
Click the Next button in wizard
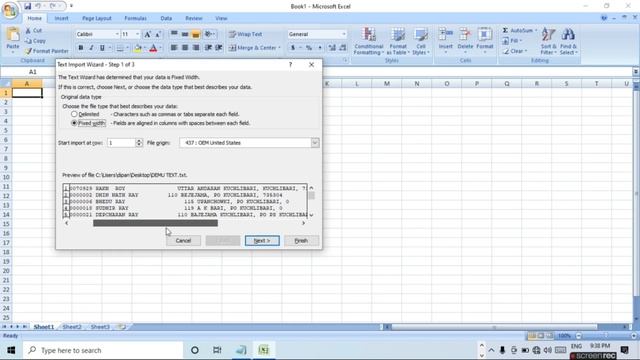point(262,240)
